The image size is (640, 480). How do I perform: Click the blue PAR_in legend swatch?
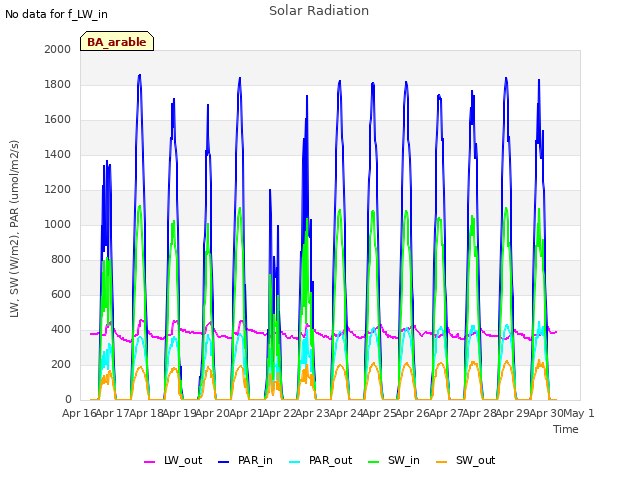tap(223, 462)
